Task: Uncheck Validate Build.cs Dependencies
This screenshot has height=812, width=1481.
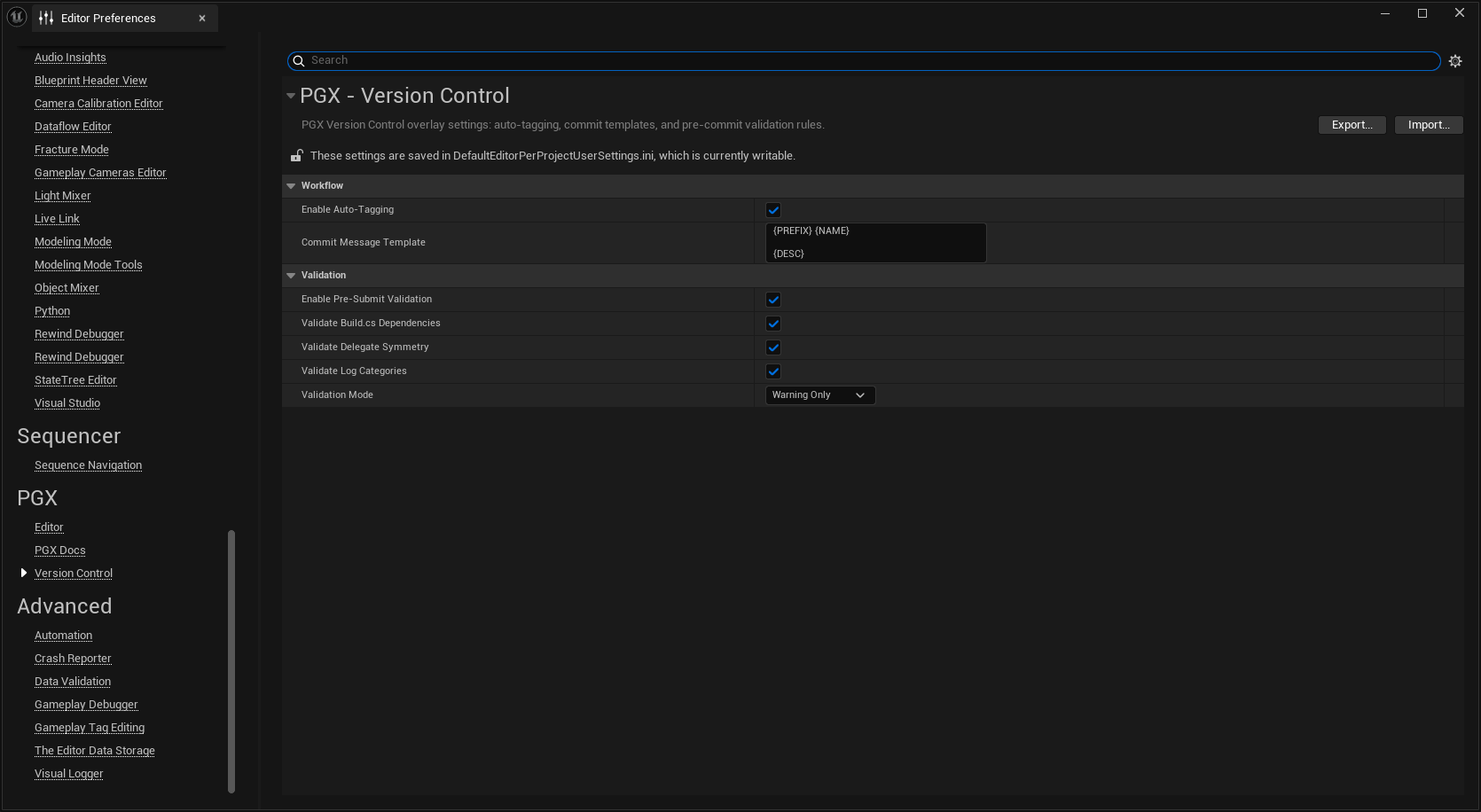Action: pos(773,324)
